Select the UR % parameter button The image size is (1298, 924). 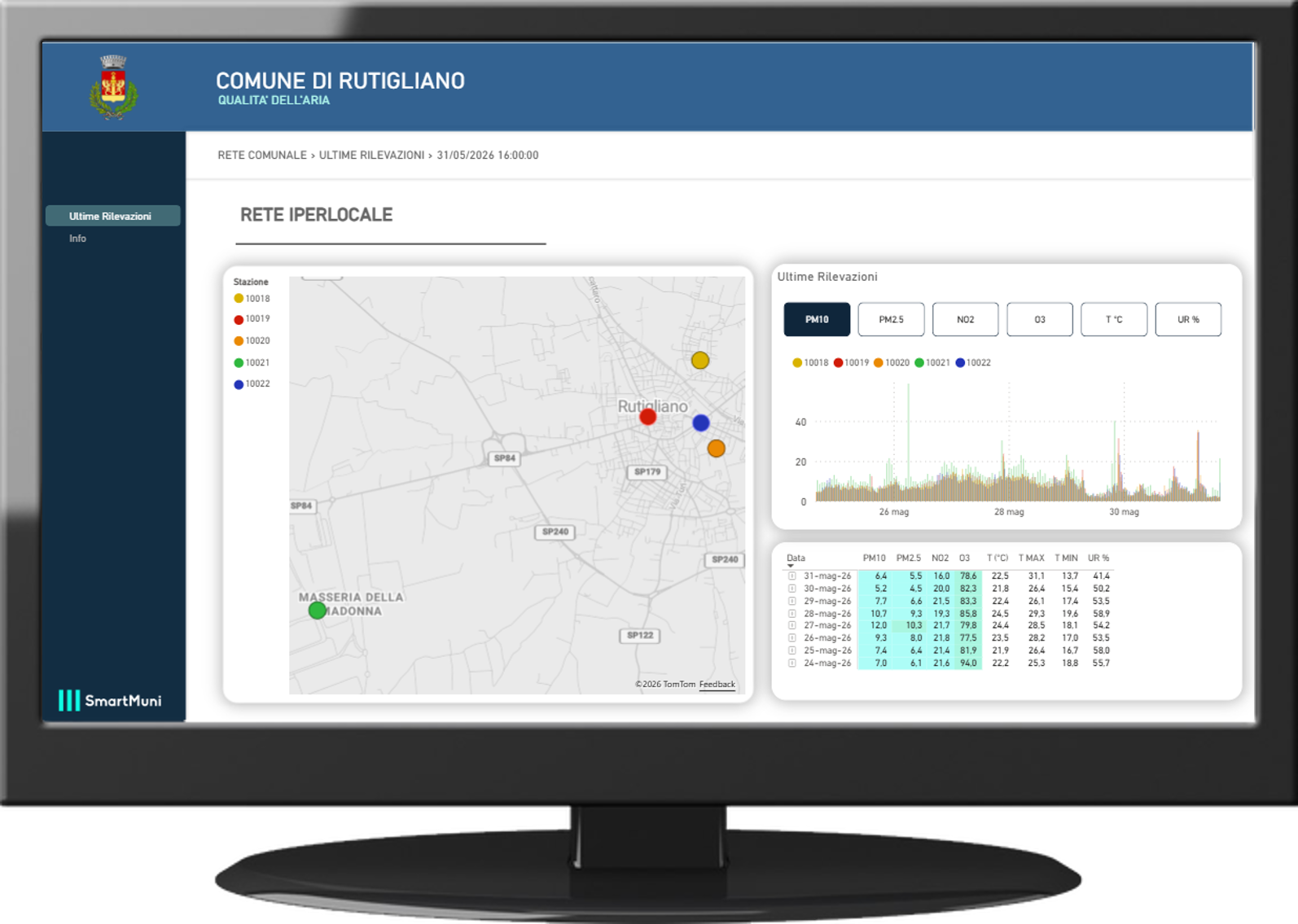pos(1188,319)
